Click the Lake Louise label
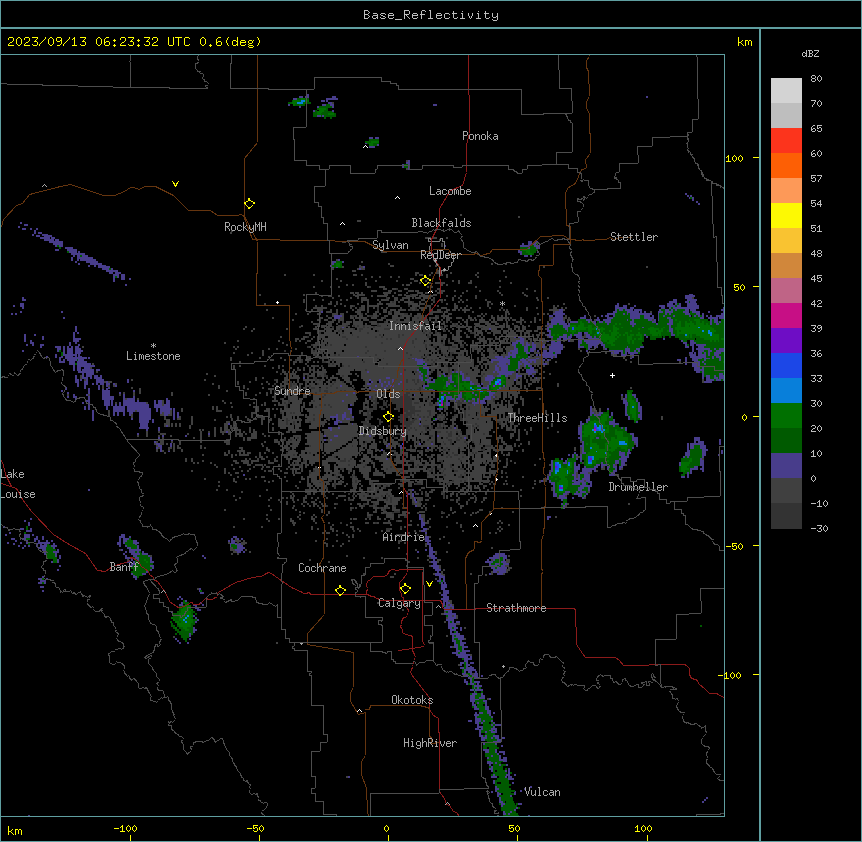The height and width of the screenshot is (842, 862). [18, 484]
